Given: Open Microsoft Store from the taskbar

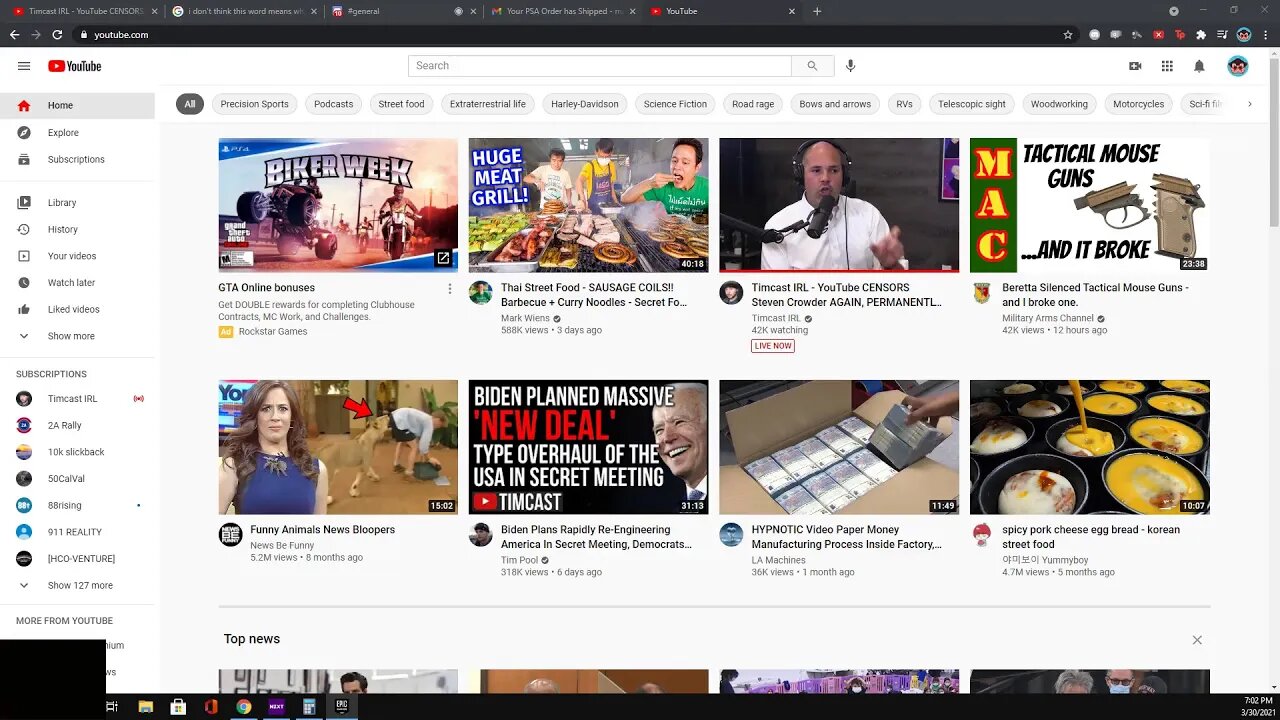Looking at the screenshot, I should pos(178,706).
